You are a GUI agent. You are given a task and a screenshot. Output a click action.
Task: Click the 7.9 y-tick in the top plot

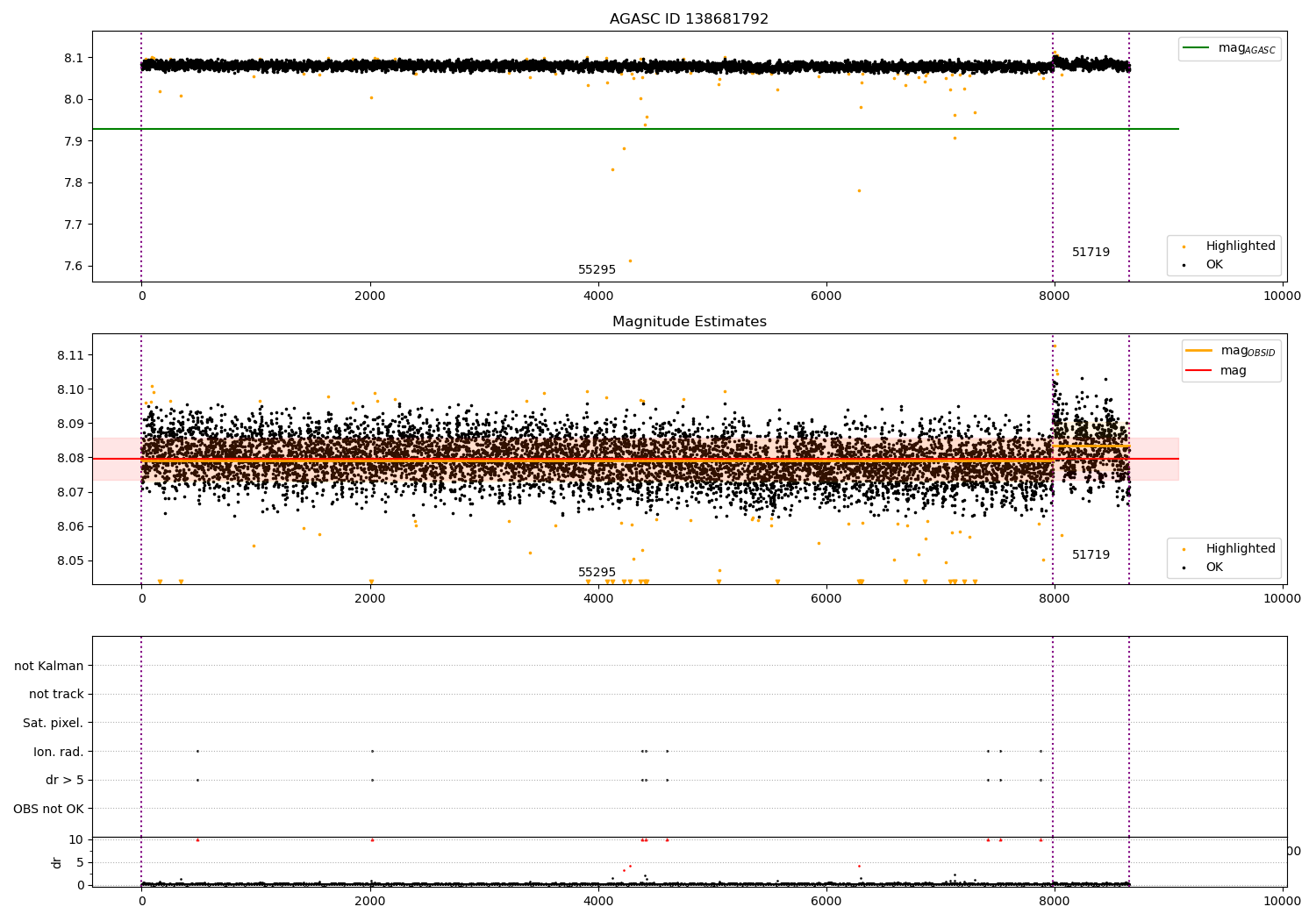[74, 141]
